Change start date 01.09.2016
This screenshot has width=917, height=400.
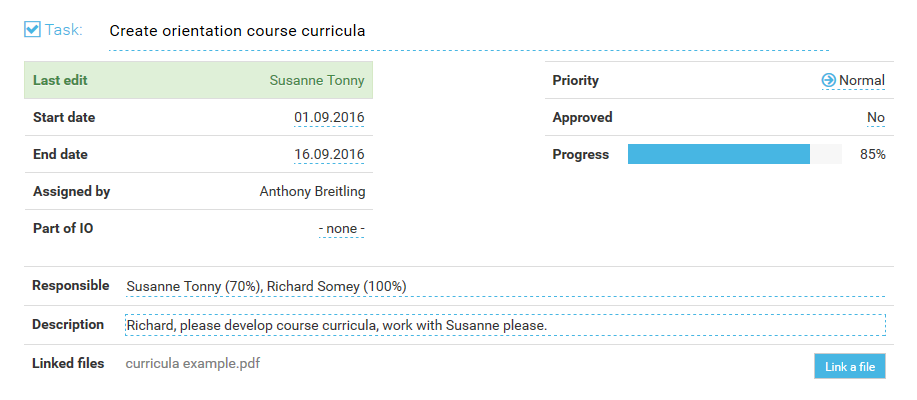coord(329,118)
